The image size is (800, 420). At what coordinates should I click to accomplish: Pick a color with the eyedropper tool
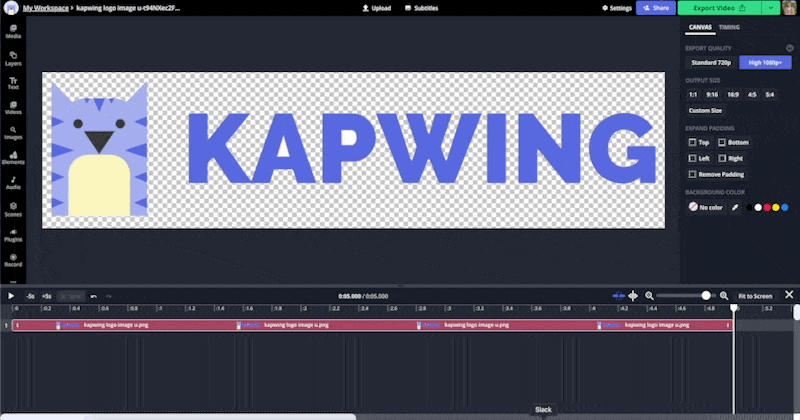(736, 207)
